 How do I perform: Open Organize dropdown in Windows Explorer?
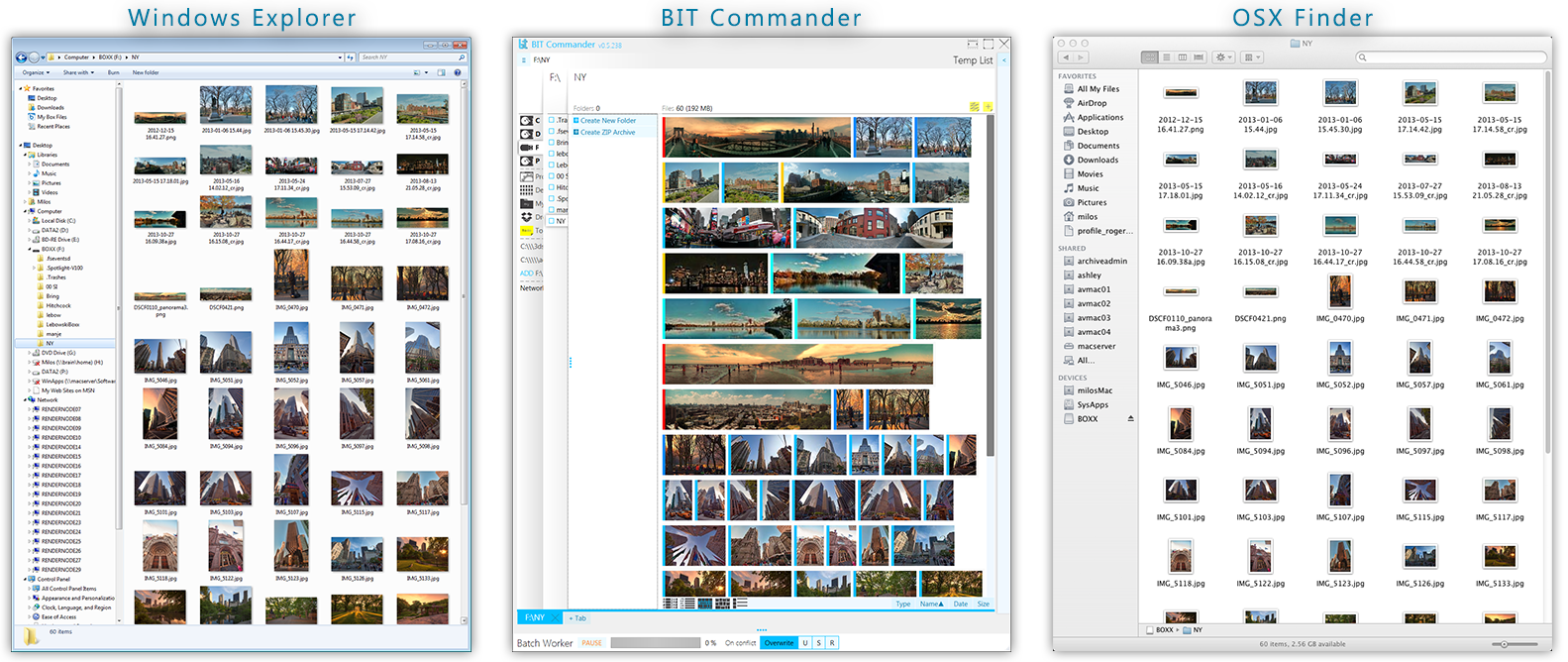36,72
